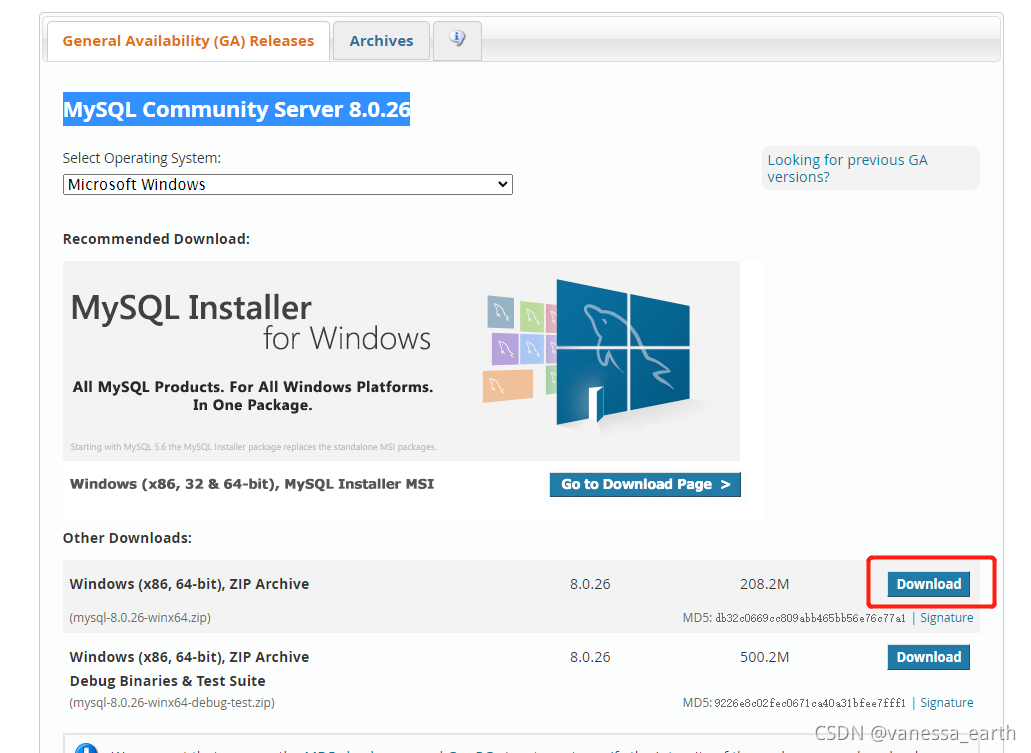Screen dimensions: 1031x753
Task: Click the filename (mysql-8.0.26-winx64.zip)
Action: click(140, 618)
